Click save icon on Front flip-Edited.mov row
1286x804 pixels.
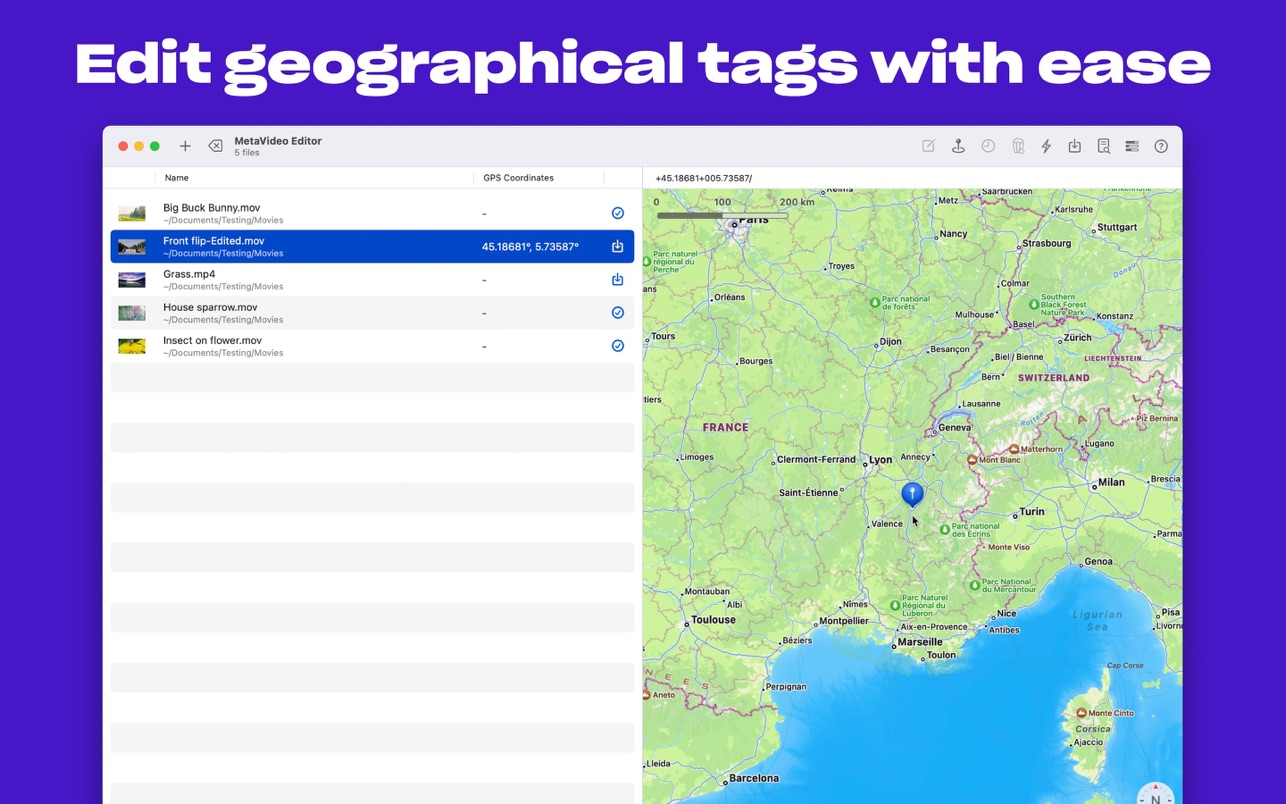click(617, 246)
